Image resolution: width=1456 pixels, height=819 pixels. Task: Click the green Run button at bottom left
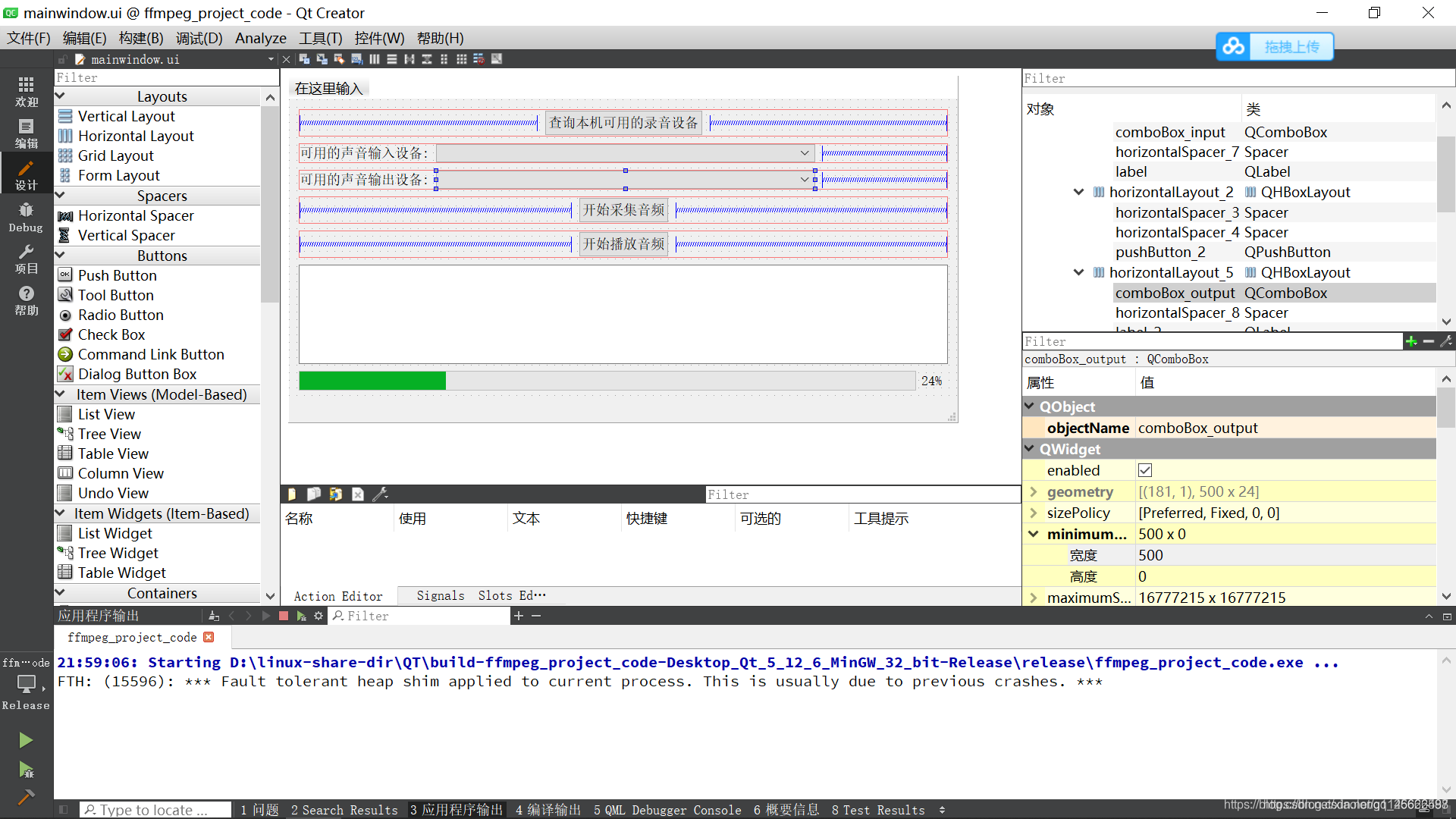coord(25,739)
